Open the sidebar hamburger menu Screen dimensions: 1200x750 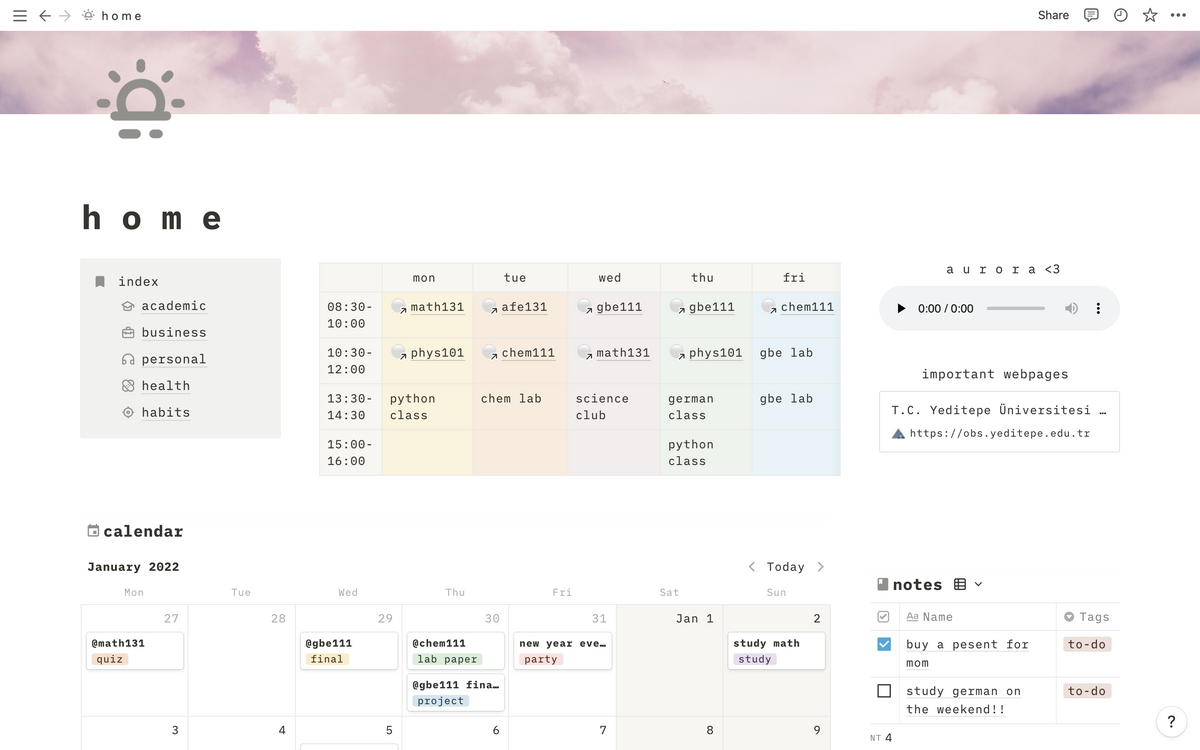(20, 15)
